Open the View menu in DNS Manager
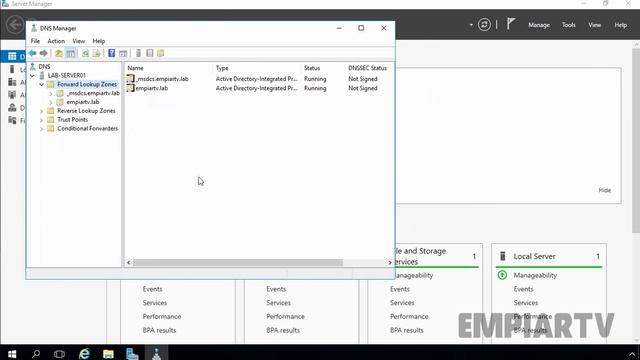 pyautogui.click(x=79, y=41)
